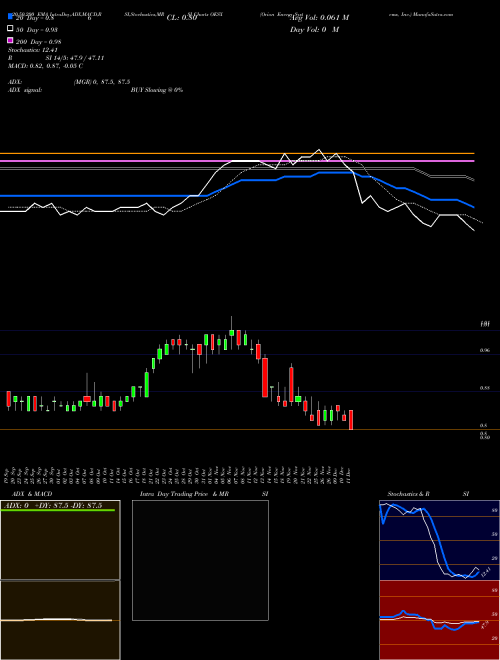Viewport: 500px width, 660px height.
Task: Click the 'MACD: 0.82, 0.87, -0.05 C' line
Action: pyautogui.click(x=45, y=66)
